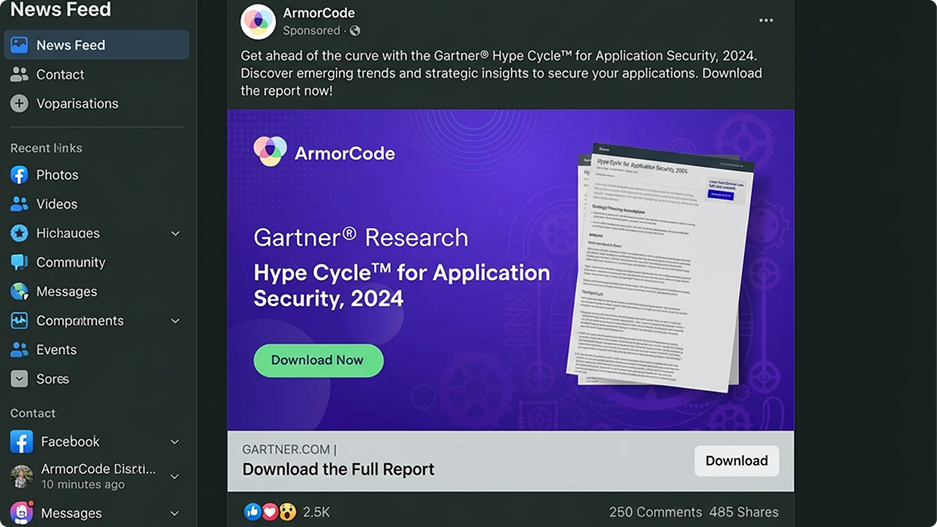Select News Feed in sidebar
The height and width of the screenshot is (527, 937).
[x=96, y=45]
